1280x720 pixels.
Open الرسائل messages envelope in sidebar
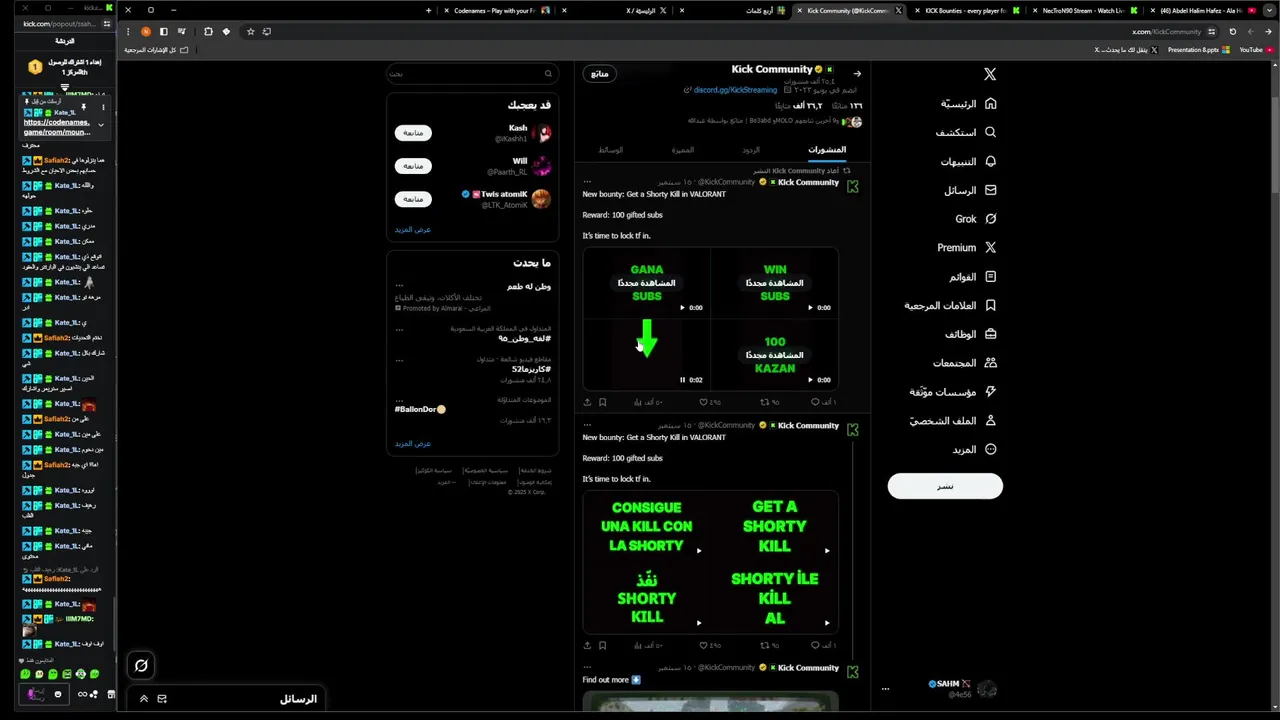pos(990,190)
